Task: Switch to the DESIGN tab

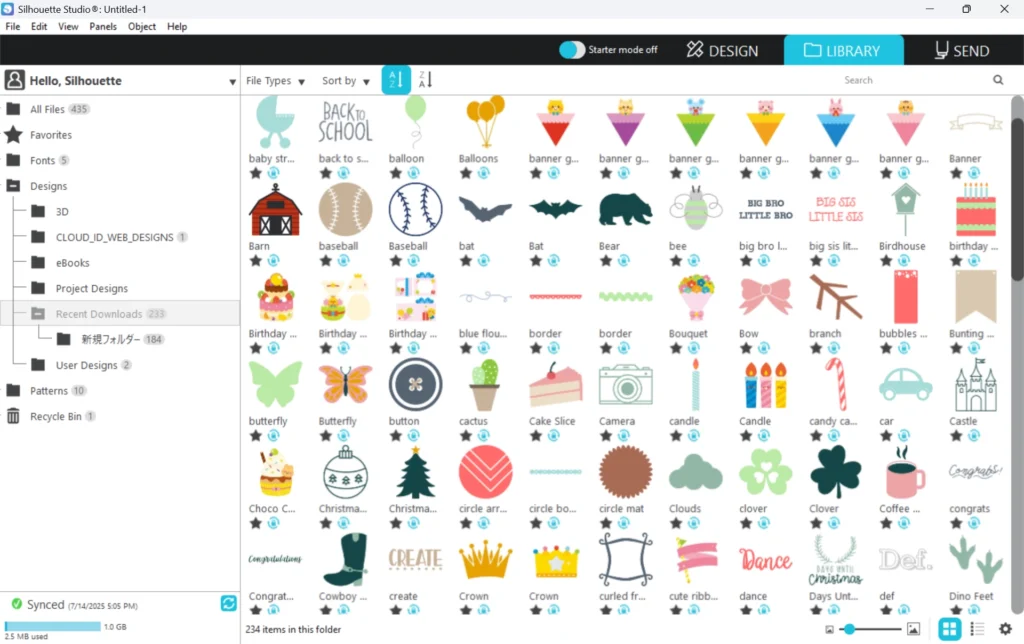Action: pos(722,50)
